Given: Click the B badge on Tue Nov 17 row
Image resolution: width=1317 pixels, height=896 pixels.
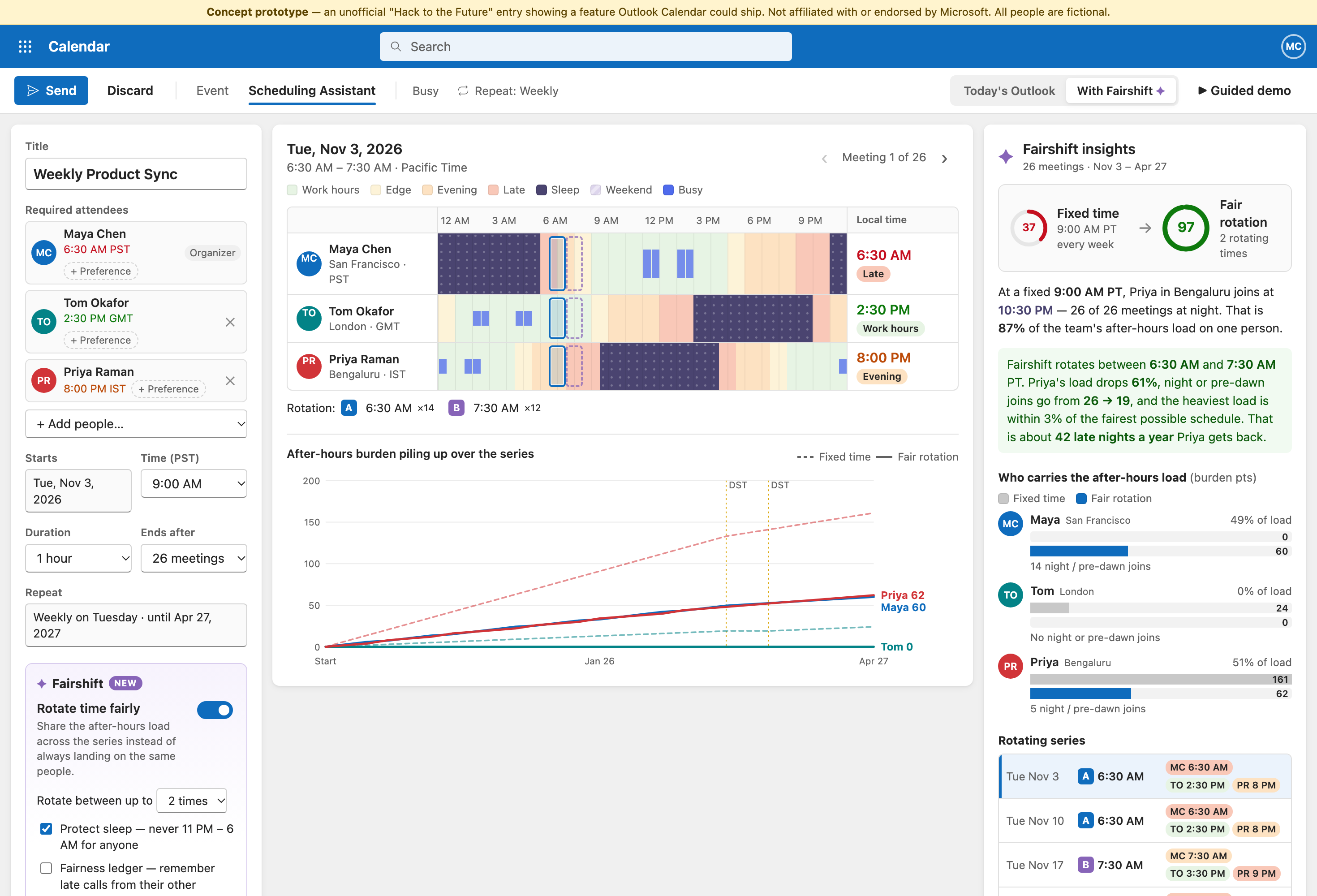Looking at the screenshot, I should (x=1085, y=865).
